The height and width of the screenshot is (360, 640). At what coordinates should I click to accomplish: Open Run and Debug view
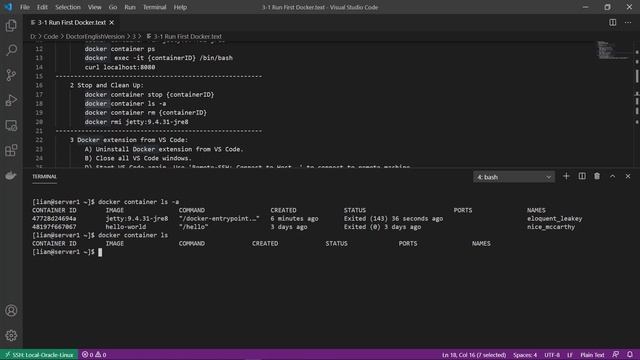(11, 100)
